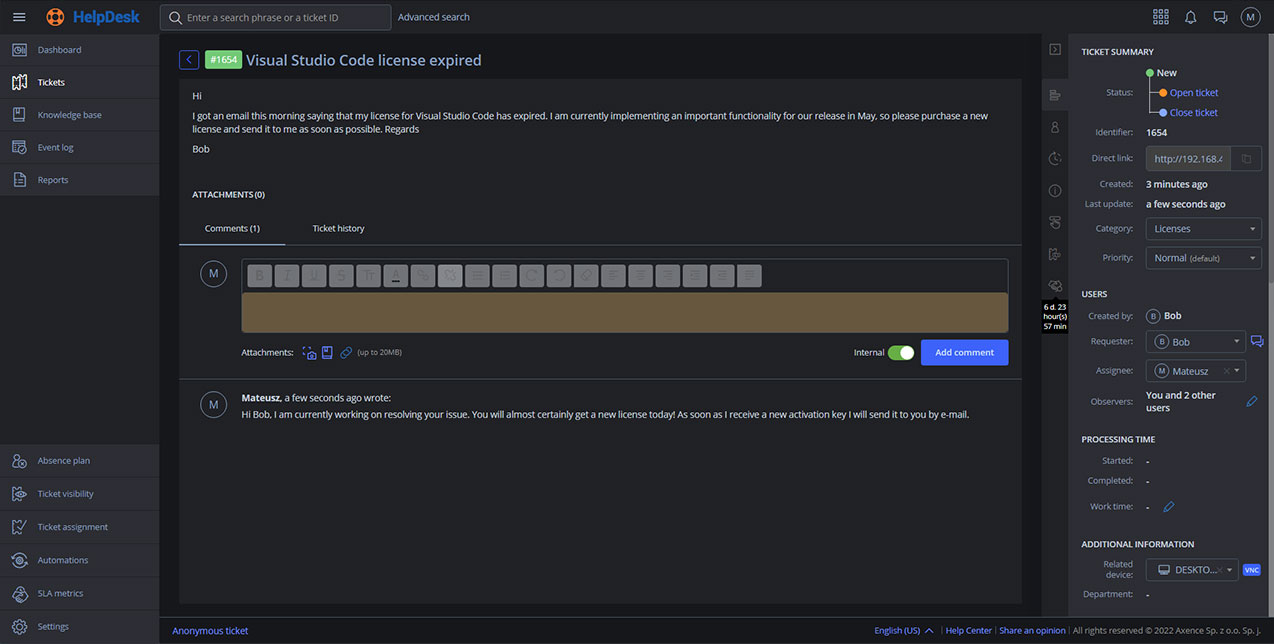Open the Requester dropdown showing Bob

[x=1196, y=342]
